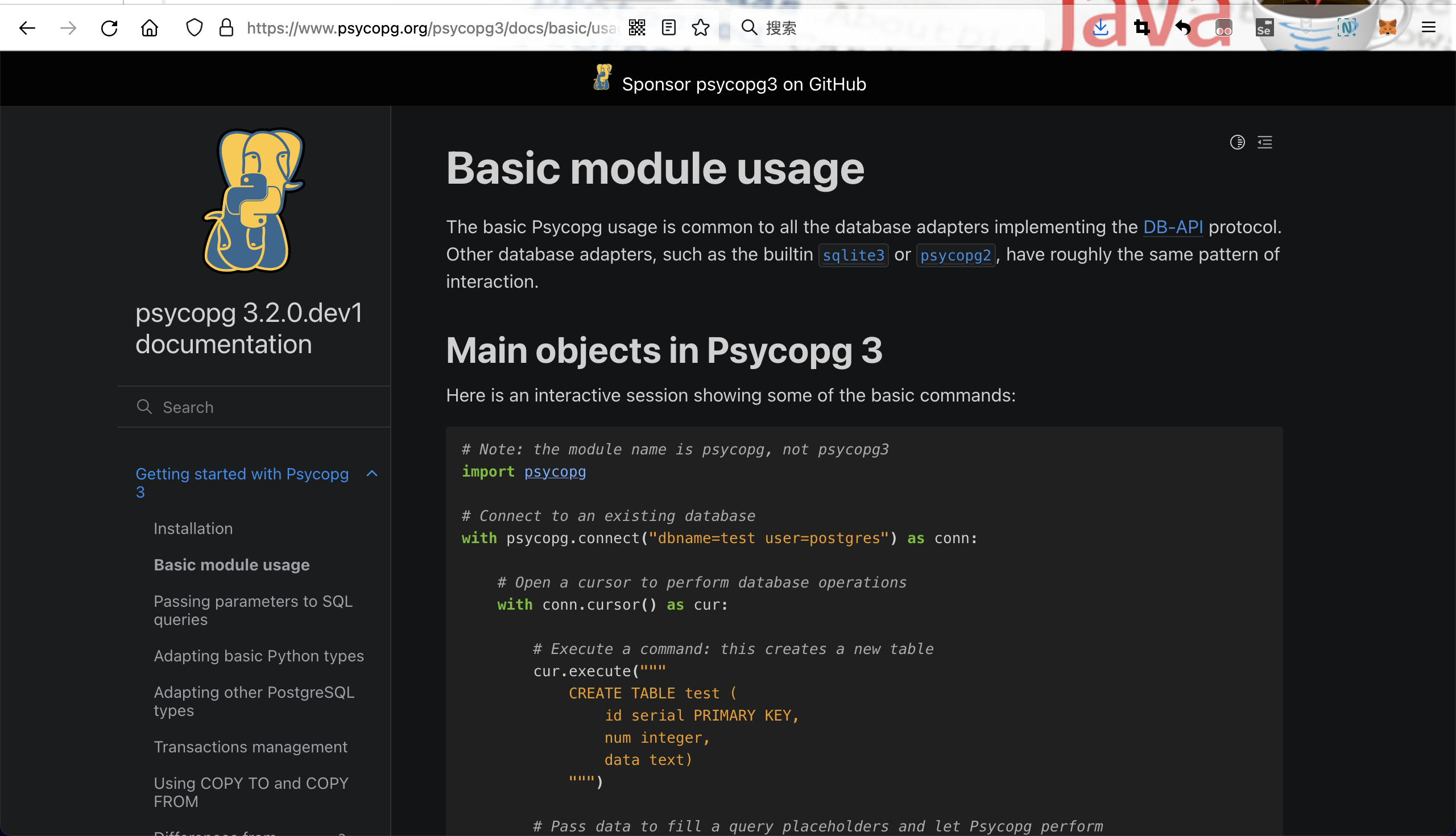Go to Installation in the sidebar
The width and height of the screenshot is (1456, 836).
193,528
